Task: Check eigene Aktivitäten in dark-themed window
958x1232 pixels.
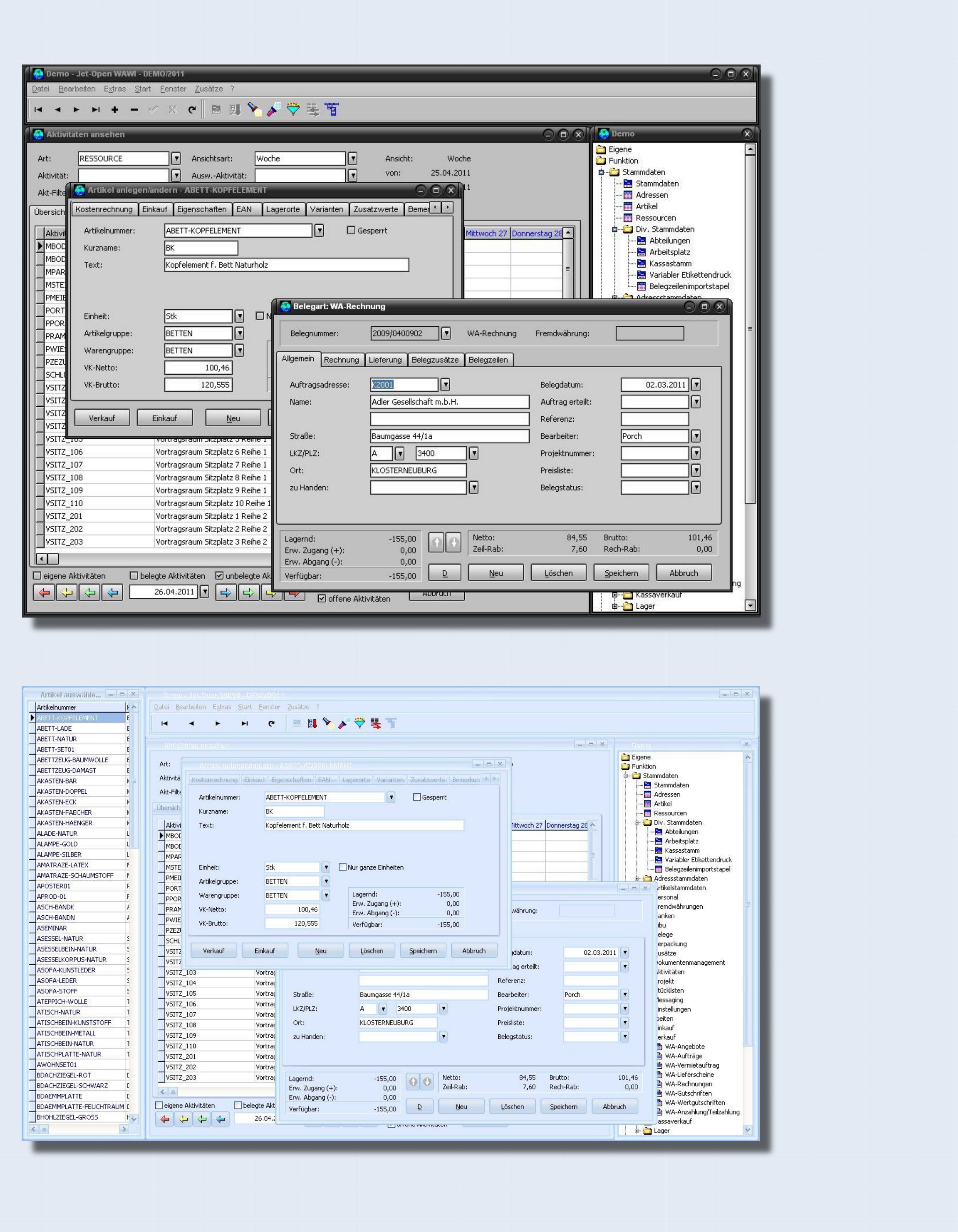Action: (x=38, y=576)
